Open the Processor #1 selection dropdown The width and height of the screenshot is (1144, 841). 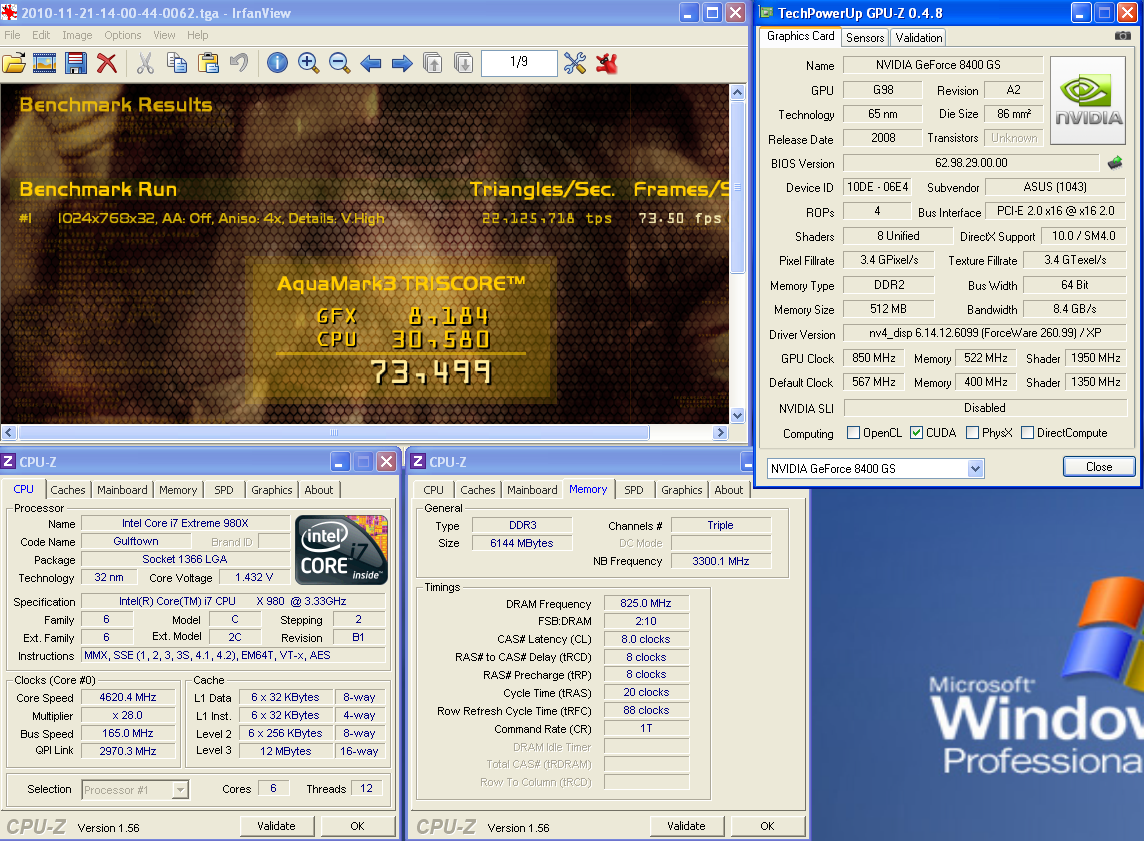point(180,789)
